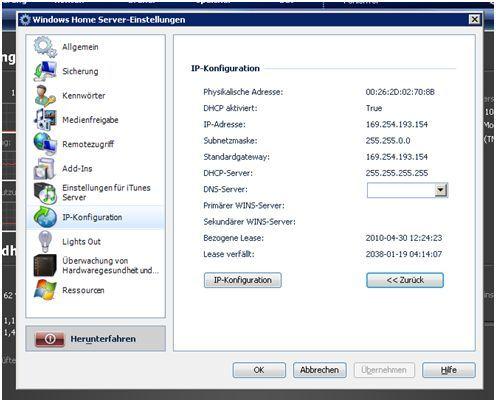
Task: Click the Primärer WINS-Server label
Action: click(x=244, y=206)
